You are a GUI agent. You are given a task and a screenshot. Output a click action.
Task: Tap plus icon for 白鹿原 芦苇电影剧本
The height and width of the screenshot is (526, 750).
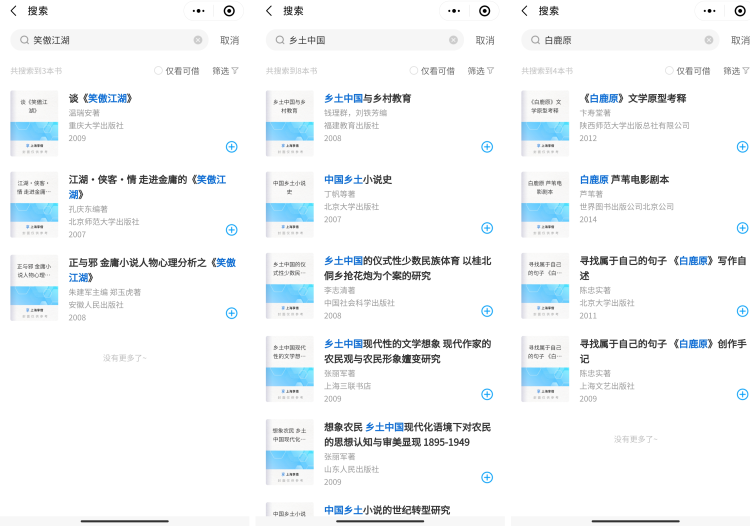click(x=742, y=228)
